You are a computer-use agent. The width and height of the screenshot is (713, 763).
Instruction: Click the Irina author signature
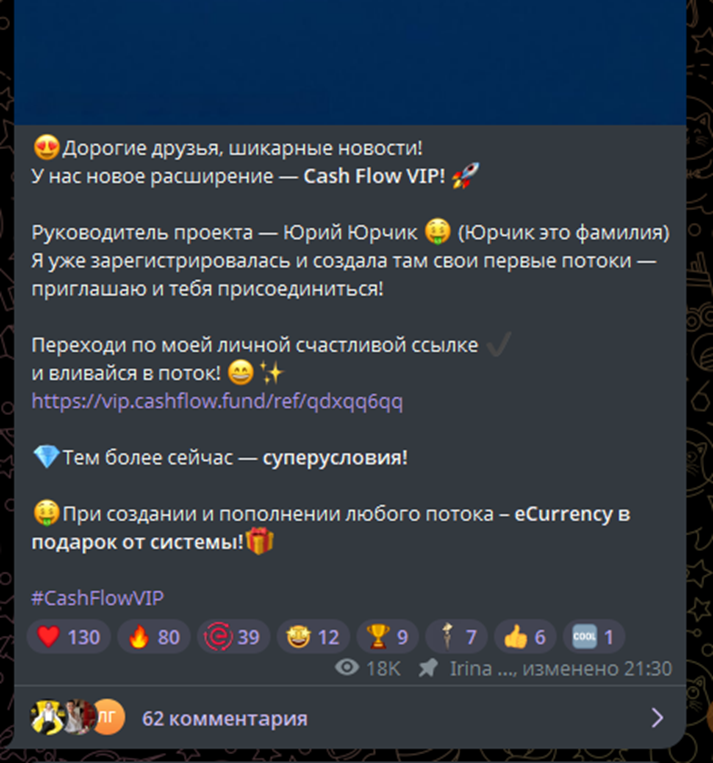482,669
